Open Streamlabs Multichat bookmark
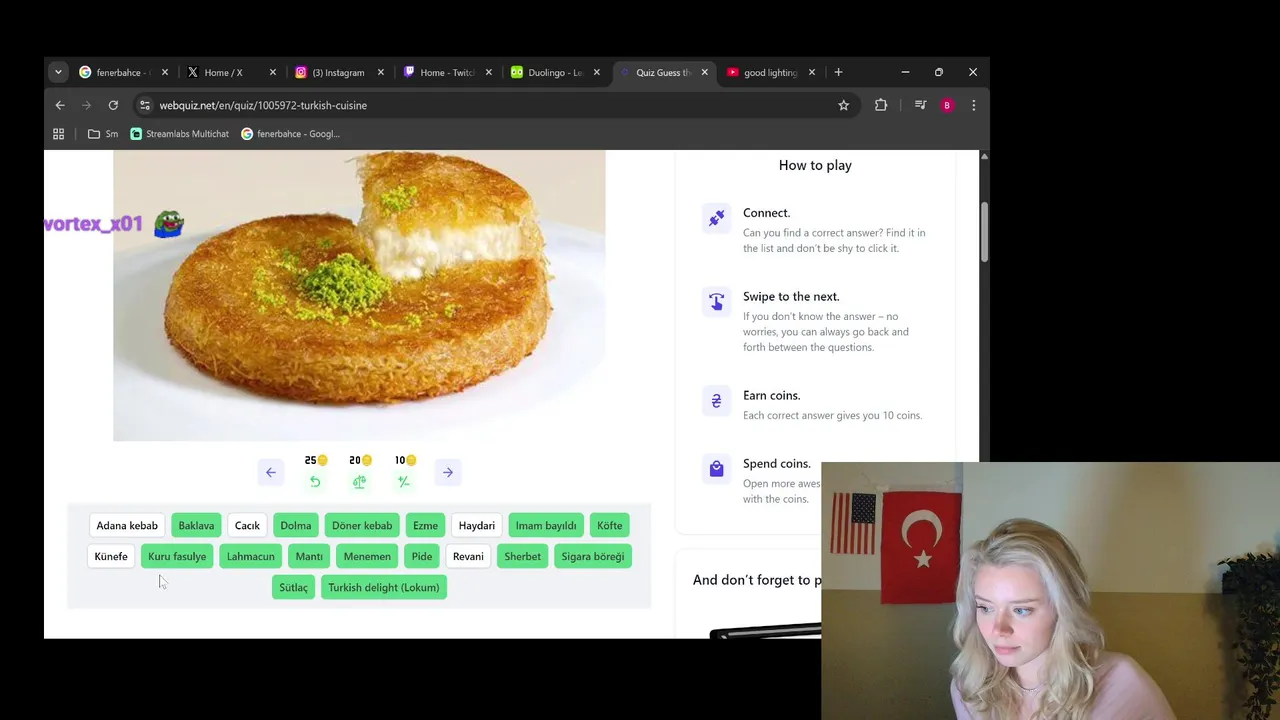This screenshot has width=1280, height=720. tap(179, 134)
